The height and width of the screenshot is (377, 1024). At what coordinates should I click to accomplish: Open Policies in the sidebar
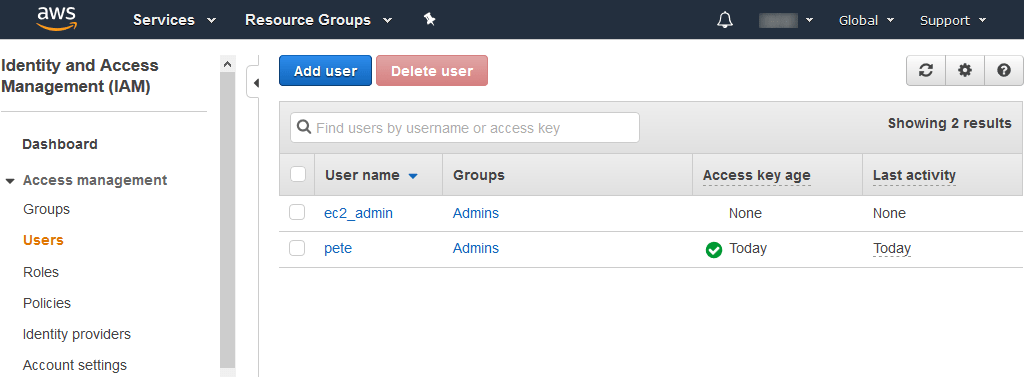pos(47,303)
